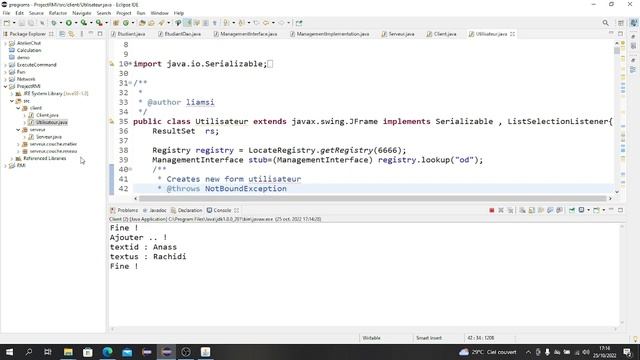Click Remove Launch gray X in console
This screenshot has width=640, height=360.
pos(501,210)
